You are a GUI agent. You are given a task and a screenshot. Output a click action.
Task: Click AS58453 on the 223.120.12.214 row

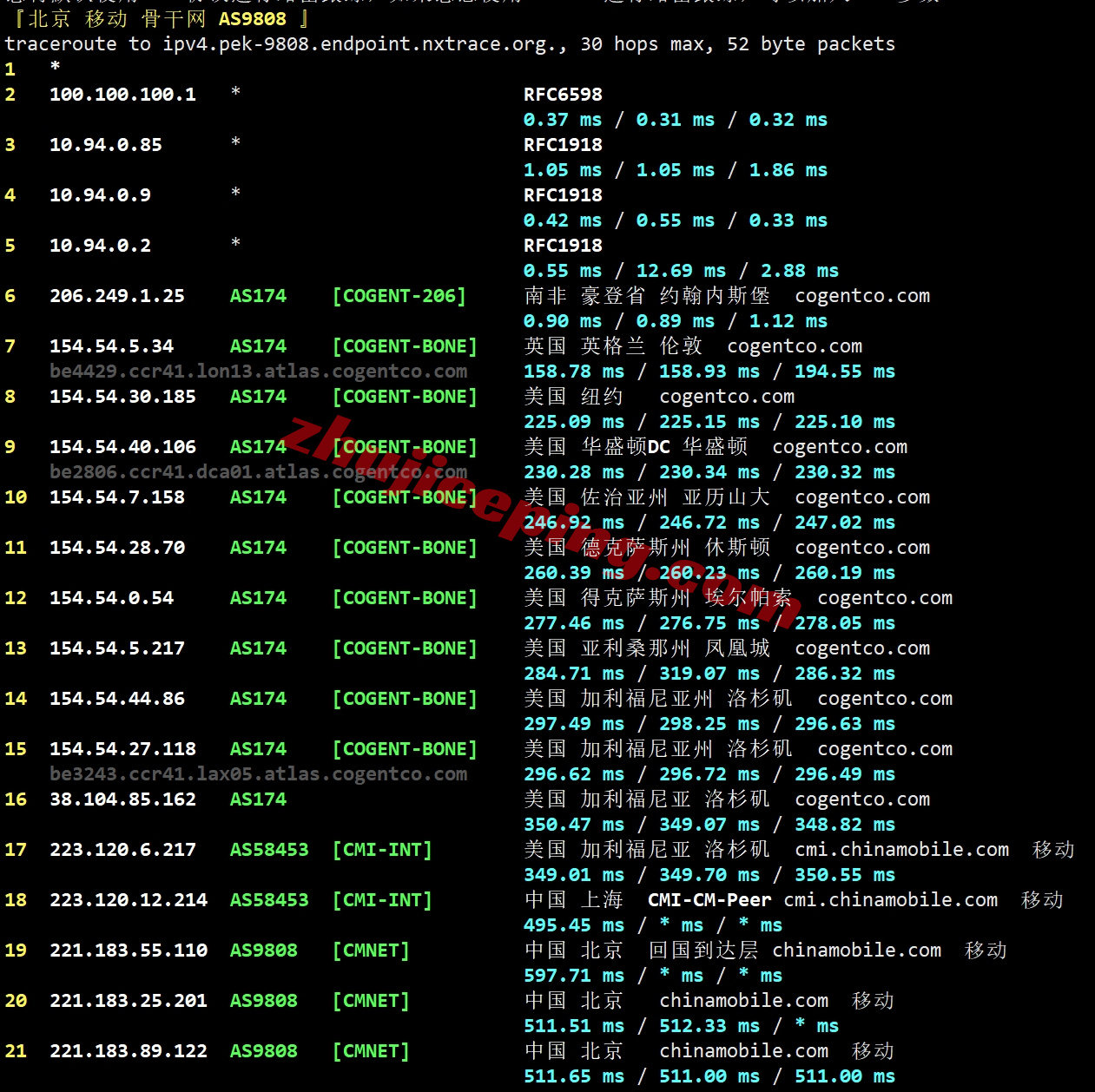coord(269,900)
